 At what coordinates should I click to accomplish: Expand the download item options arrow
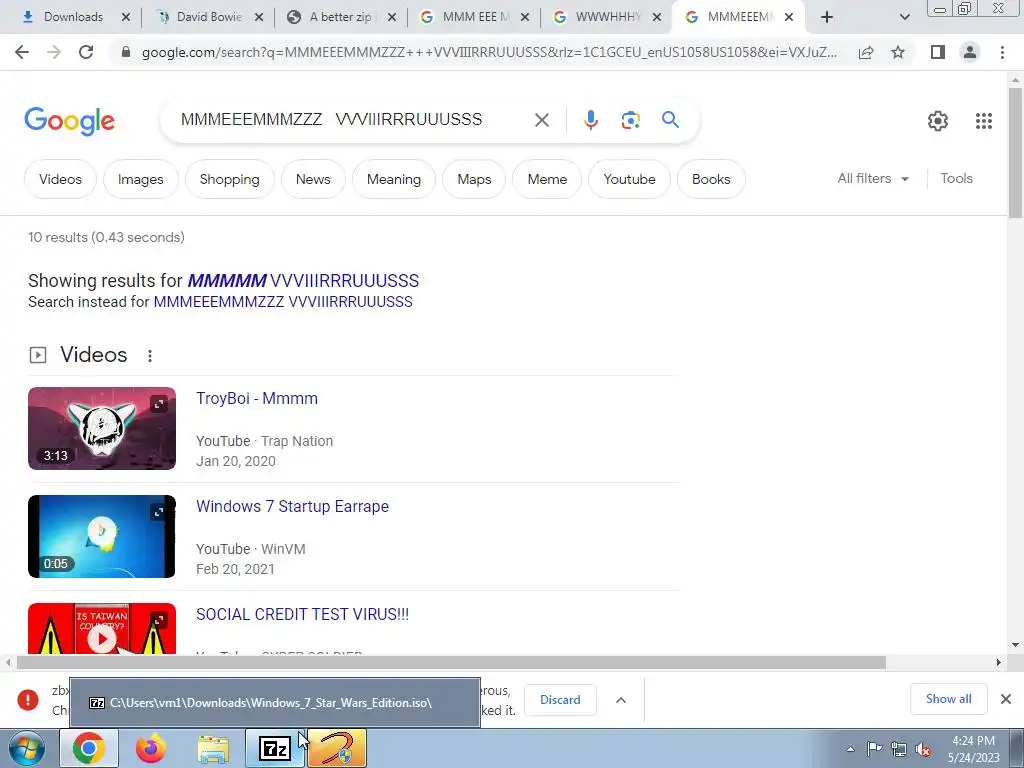coord(620,699)
